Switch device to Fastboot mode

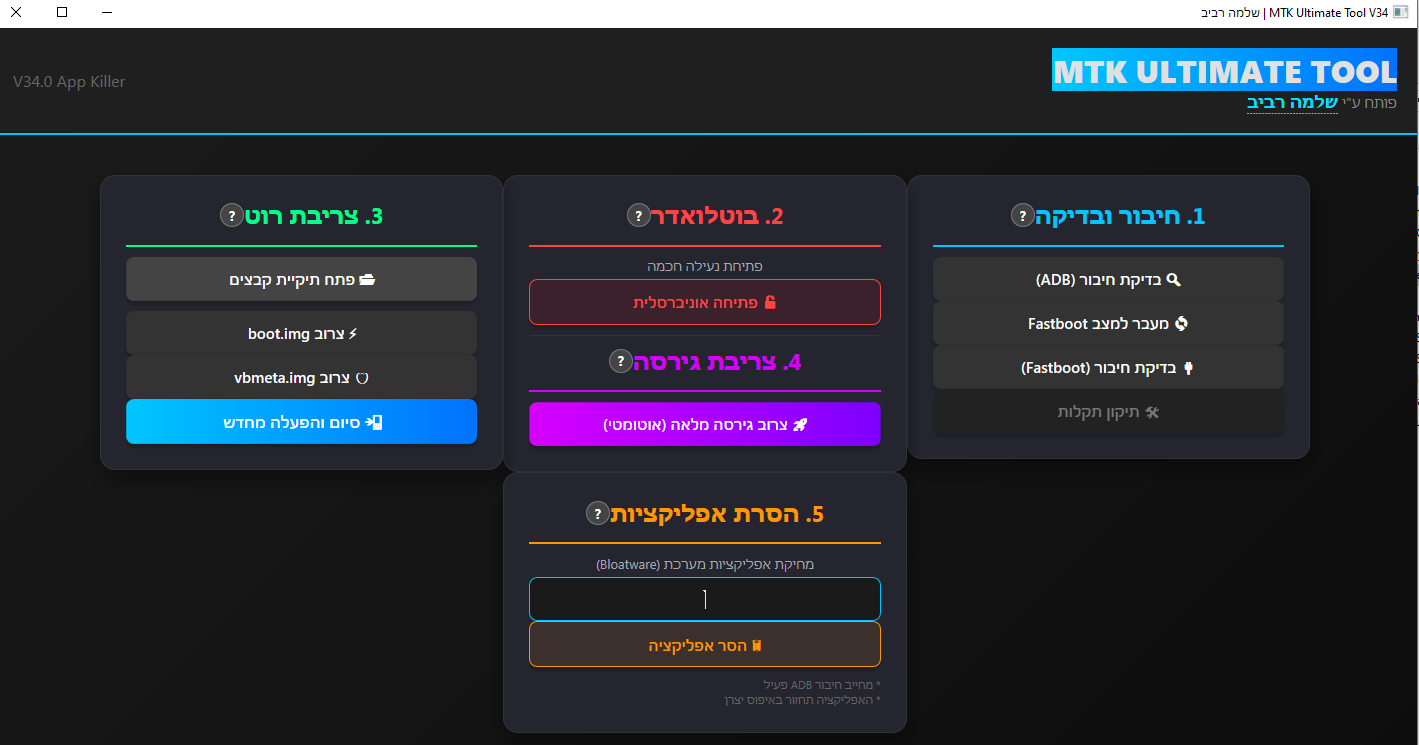click(x=1107, y=323)
